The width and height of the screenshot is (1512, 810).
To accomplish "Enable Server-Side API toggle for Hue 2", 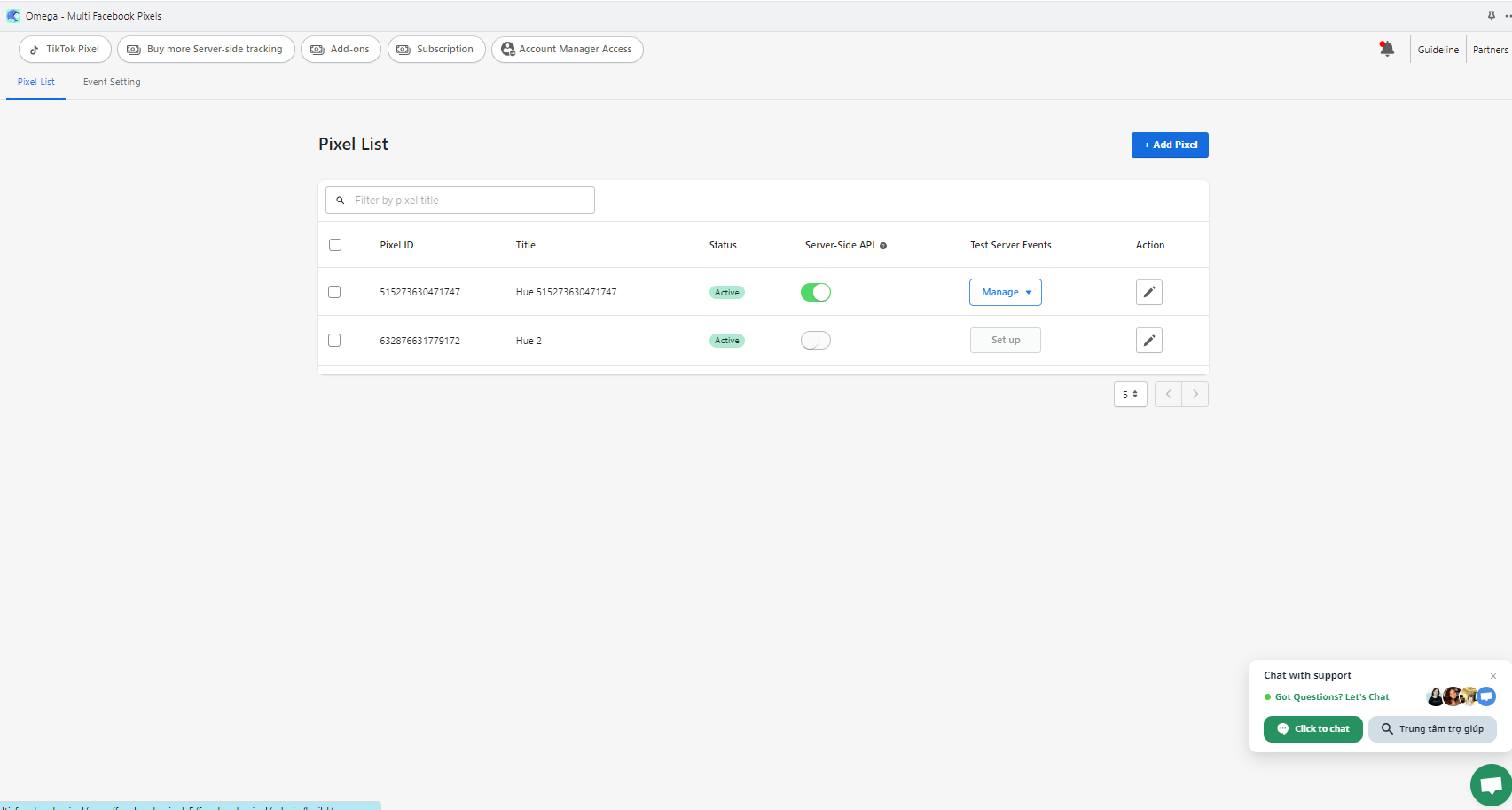I will (x=815, y=341).
